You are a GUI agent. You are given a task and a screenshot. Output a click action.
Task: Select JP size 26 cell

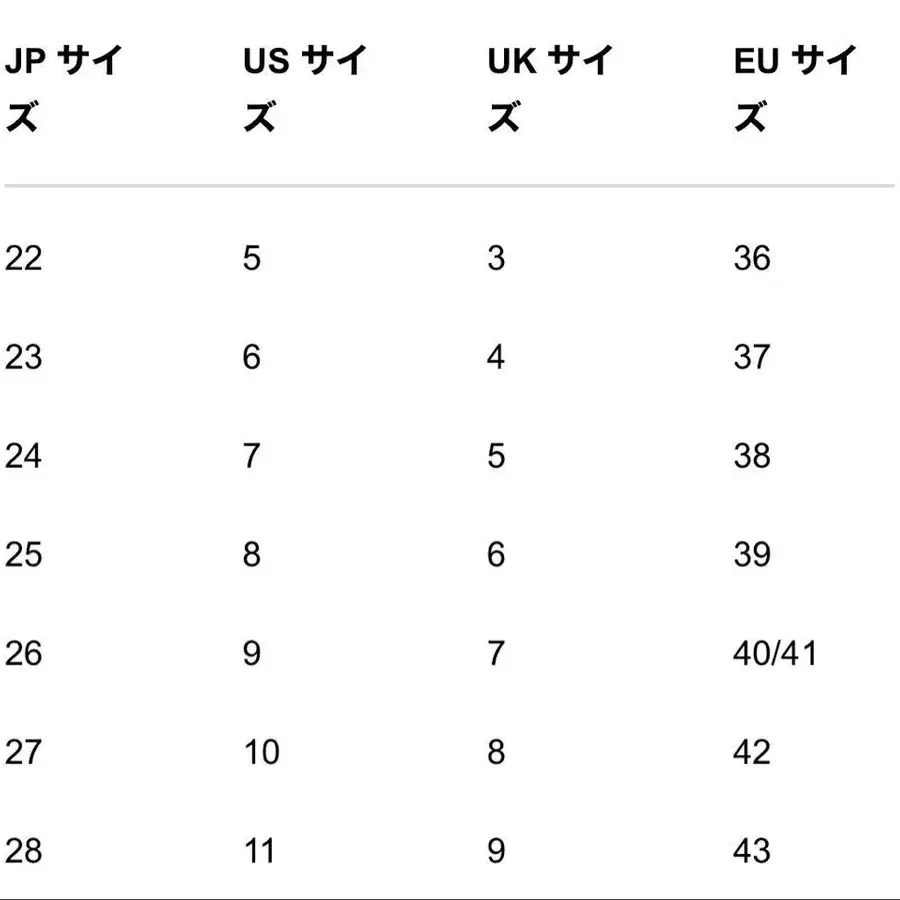(x=24, y=654)
